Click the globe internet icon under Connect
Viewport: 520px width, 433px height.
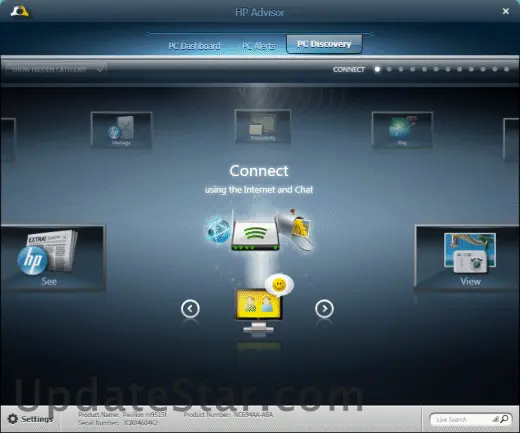pos(218,230)
